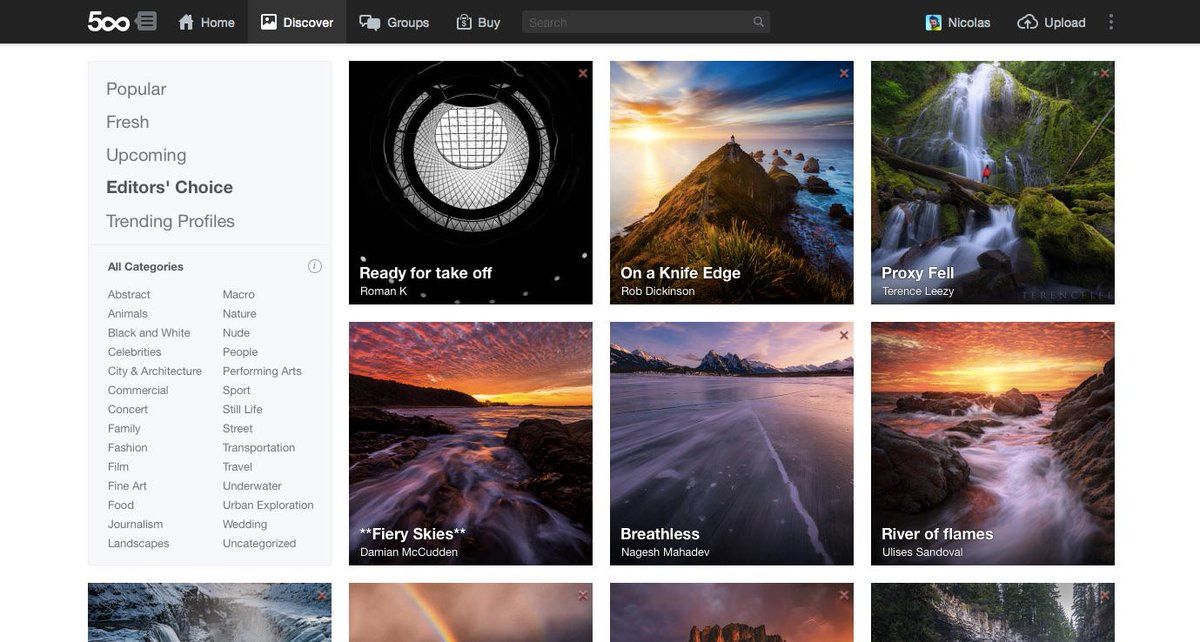Open the menu icon beside the logo

pyautogui.click(x=146, y=21)
